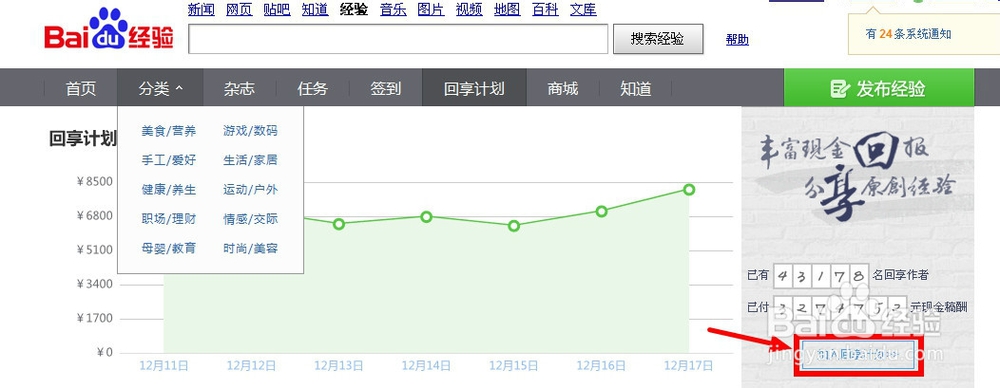Collapse the 分类 dropdown menu
Image resolution: width=1000 pixels, height=388 pixels.
click(160, 88)
